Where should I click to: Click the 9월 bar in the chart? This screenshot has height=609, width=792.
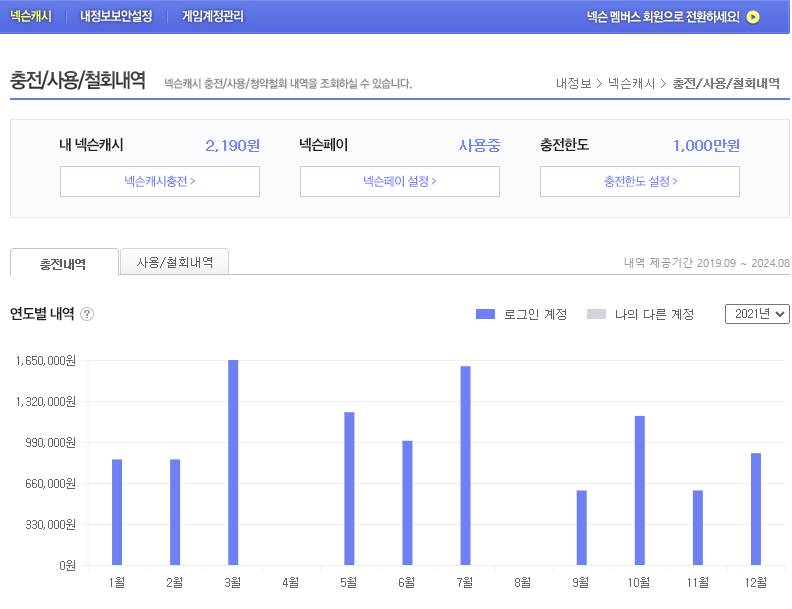pyautogui.click(x=581, y=528)
